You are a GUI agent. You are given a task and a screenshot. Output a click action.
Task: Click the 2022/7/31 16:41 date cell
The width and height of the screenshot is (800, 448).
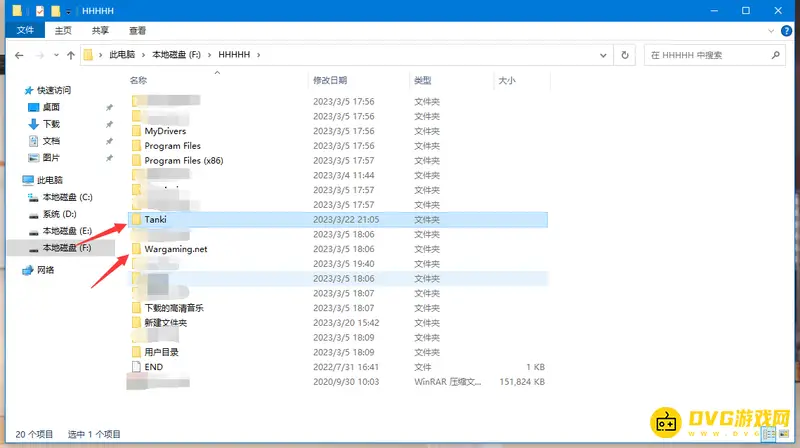[346, 367]
